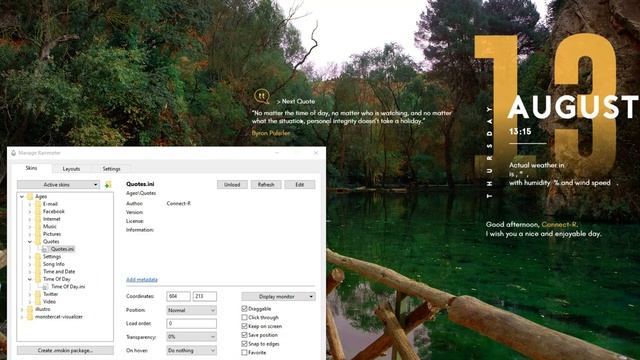Switch to the Skins tab
This screenshot has height=360, width=640.
pos(31,168)
